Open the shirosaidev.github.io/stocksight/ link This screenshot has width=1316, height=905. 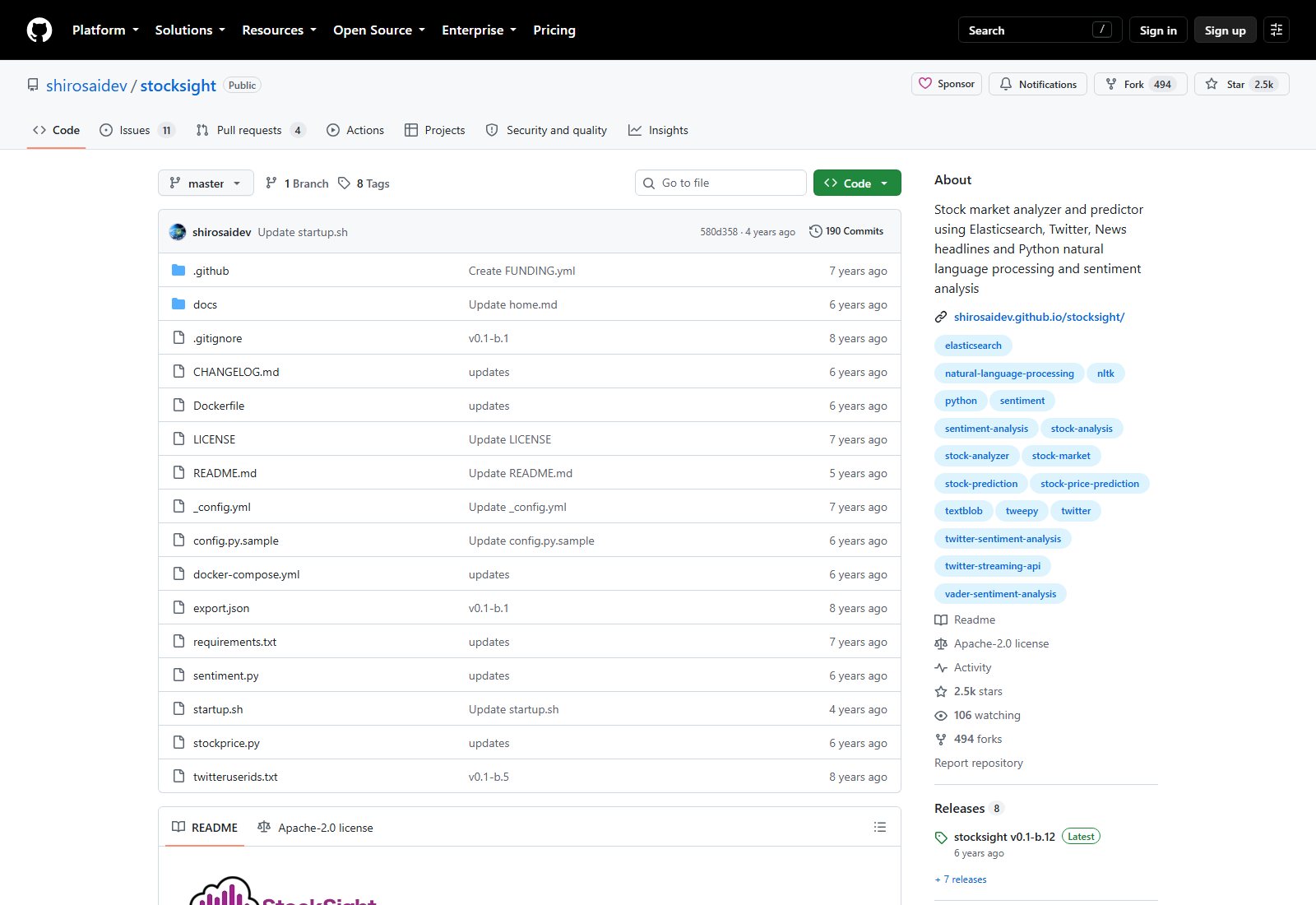pos(1039,317)
